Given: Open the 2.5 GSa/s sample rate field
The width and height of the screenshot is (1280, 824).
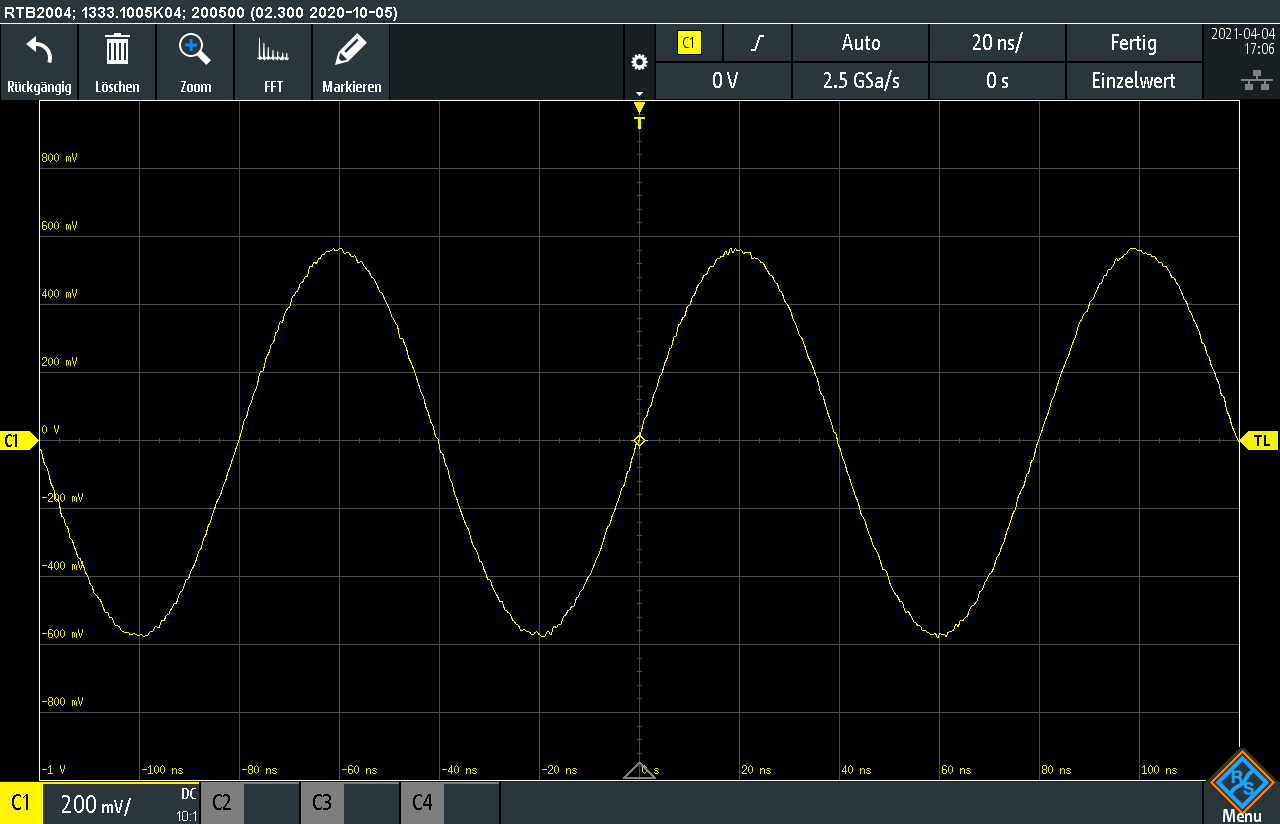Looking at the screenshot, I should point(861,81).
